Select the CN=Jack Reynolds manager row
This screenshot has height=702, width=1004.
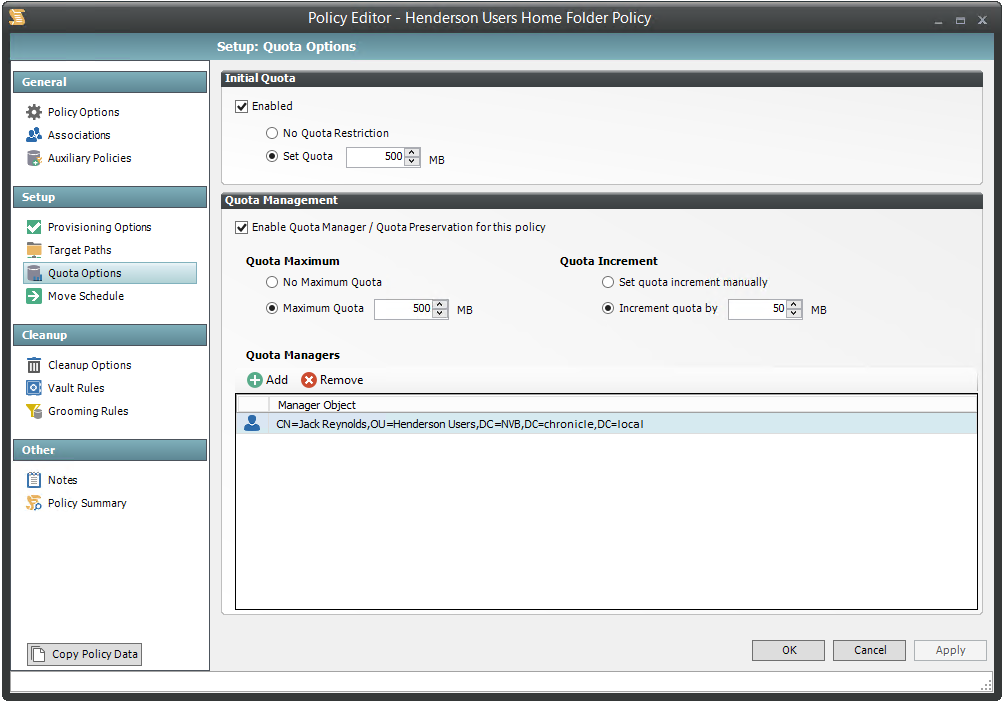click(x=606, y=424)
